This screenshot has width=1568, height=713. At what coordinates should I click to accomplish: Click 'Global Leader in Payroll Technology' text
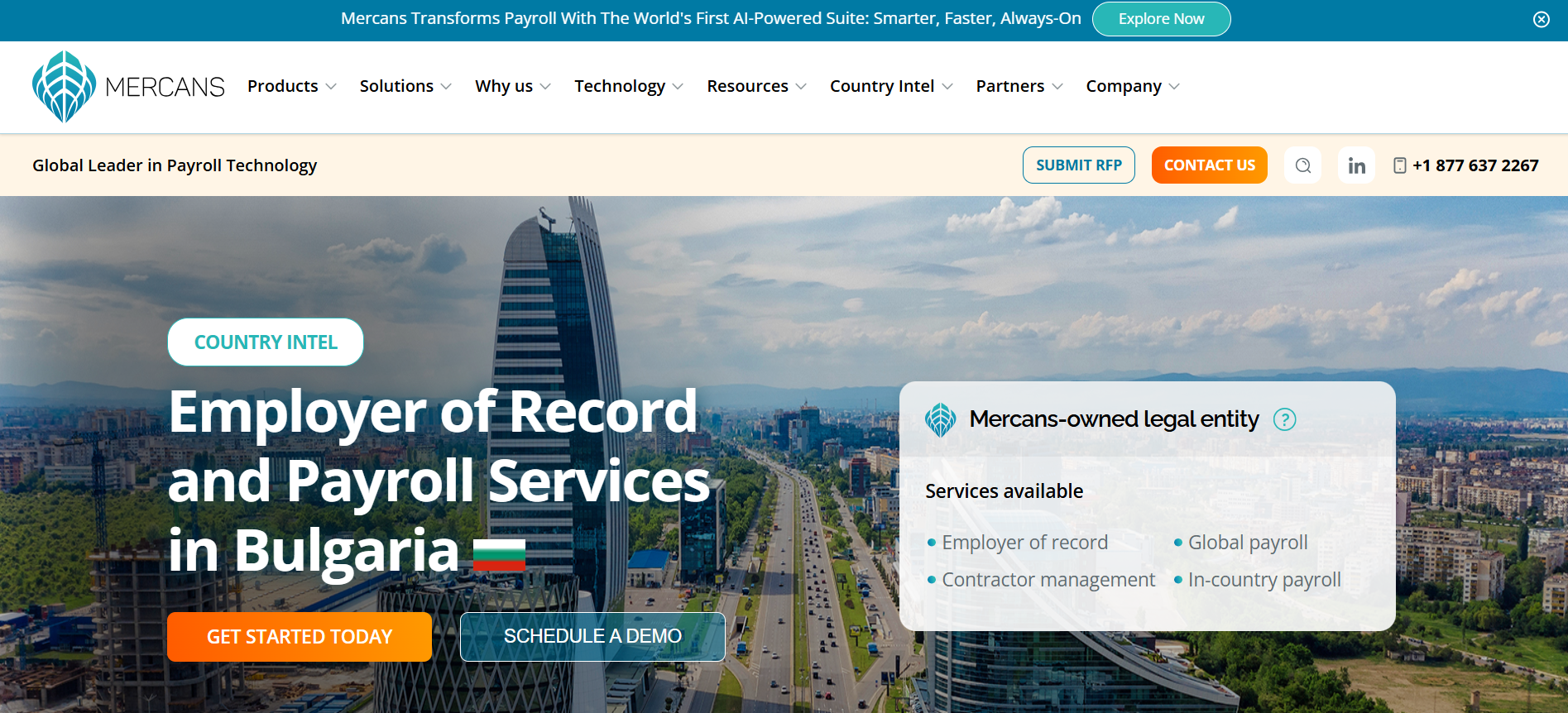[175, 165]
